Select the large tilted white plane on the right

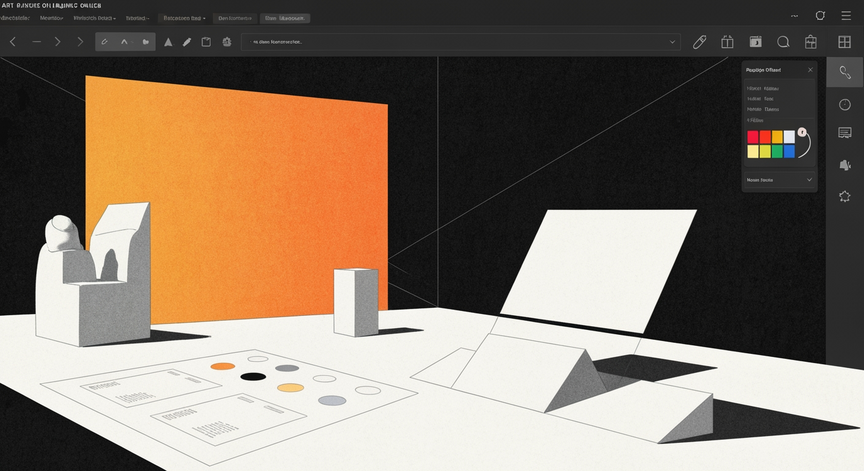598,270
